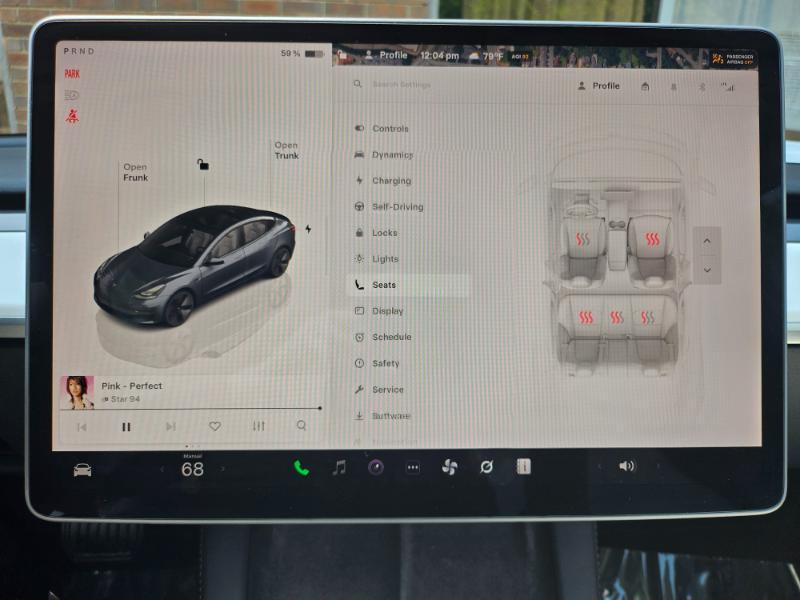Screen dimensions: 800x600
Task: Tap the volume speaker icon
Action: click(x=627, y=466)
